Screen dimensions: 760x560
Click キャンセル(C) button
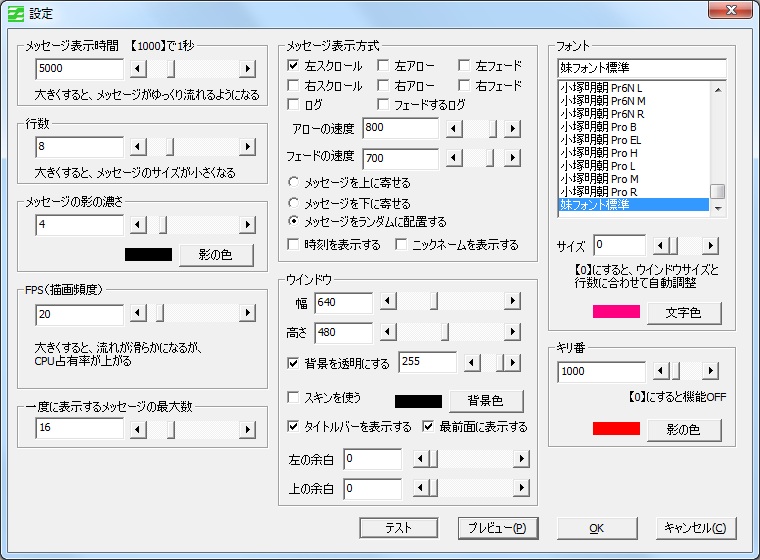[x=696, y=528]
